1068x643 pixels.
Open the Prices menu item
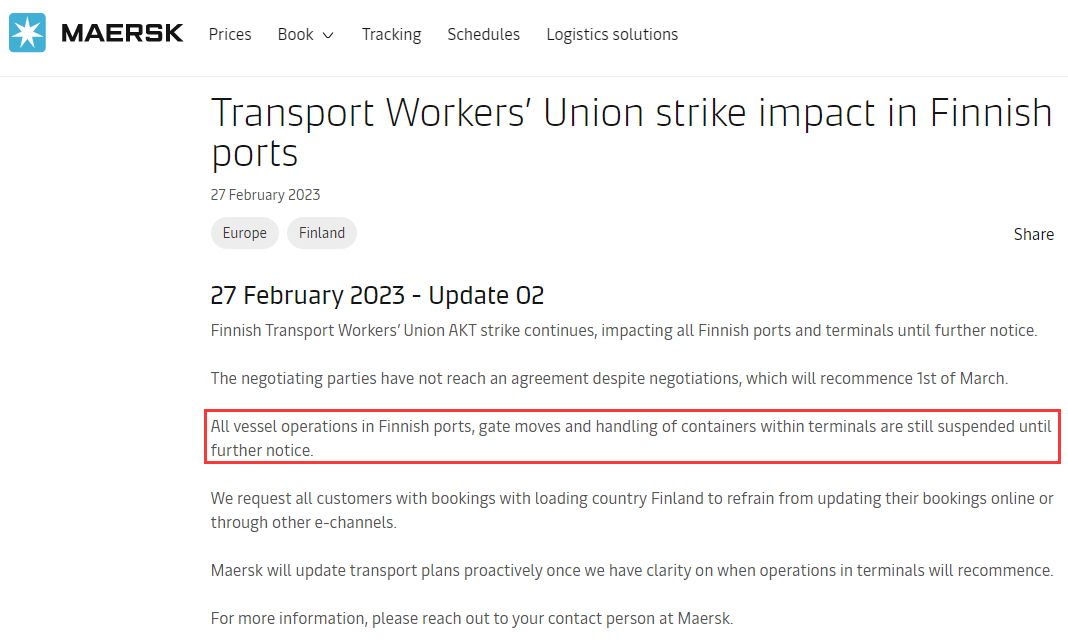click(230, 34)
